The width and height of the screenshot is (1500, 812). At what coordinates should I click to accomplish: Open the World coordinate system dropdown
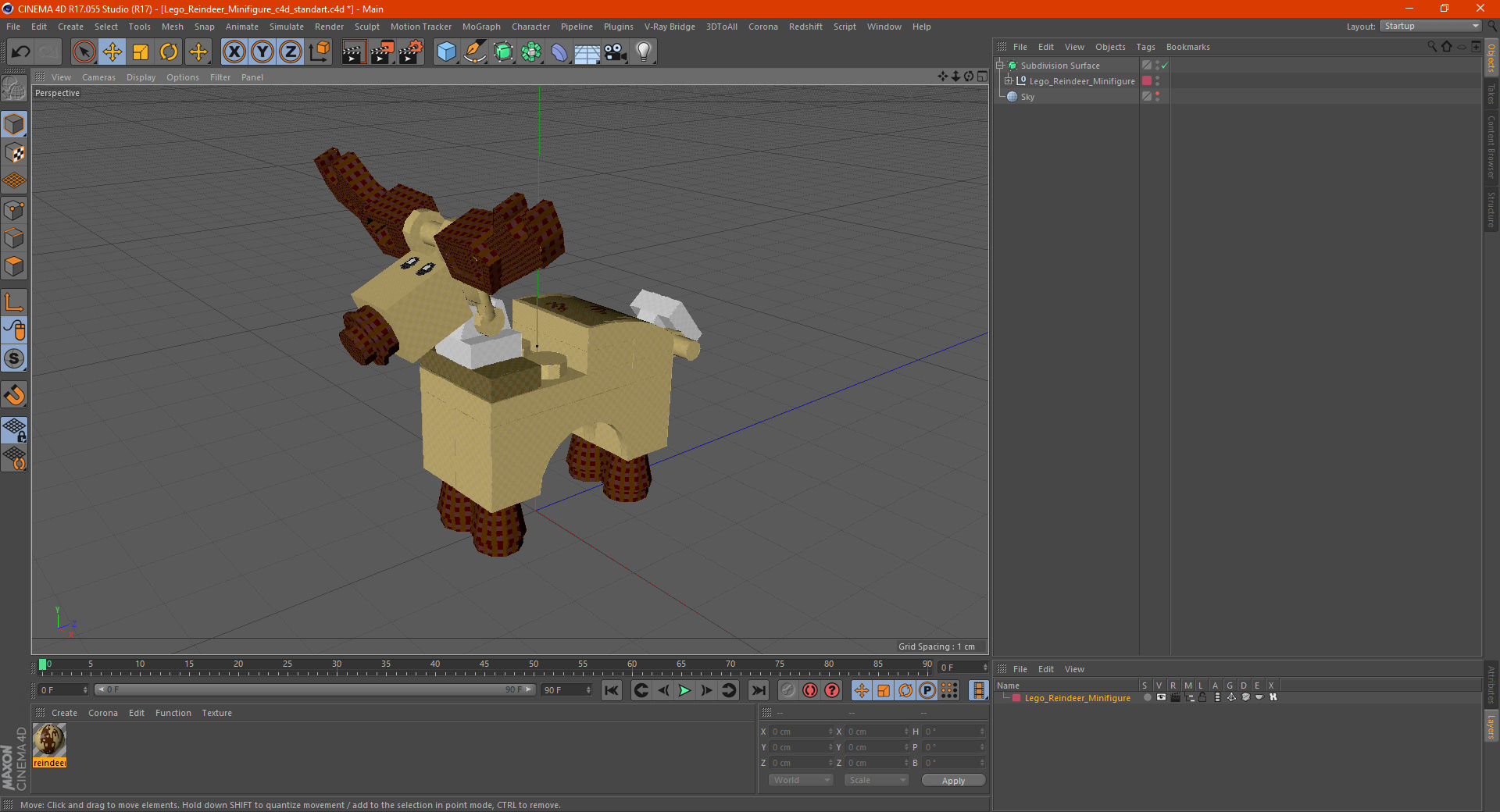(x=801, y=780)
